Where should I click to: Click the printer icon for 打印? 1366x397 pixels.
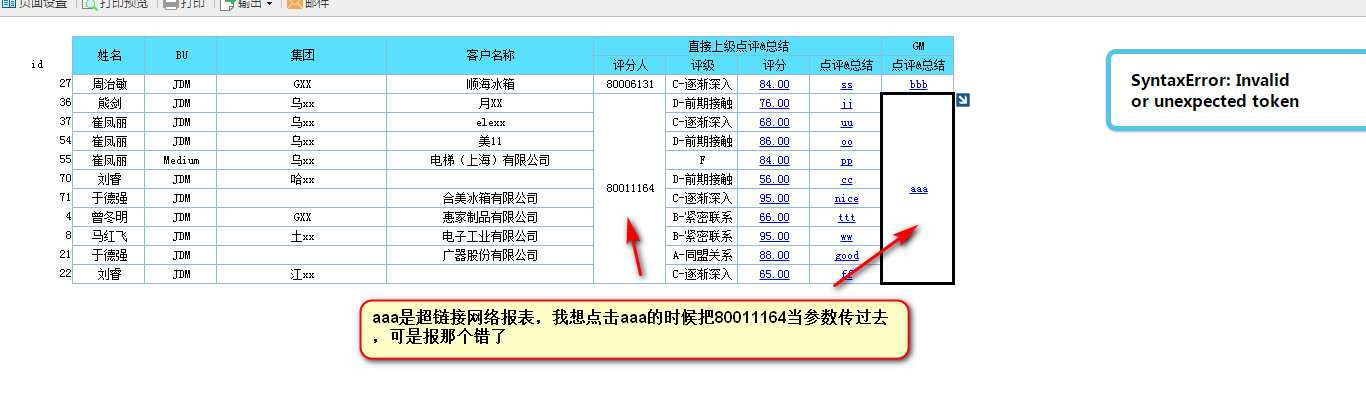170,4
